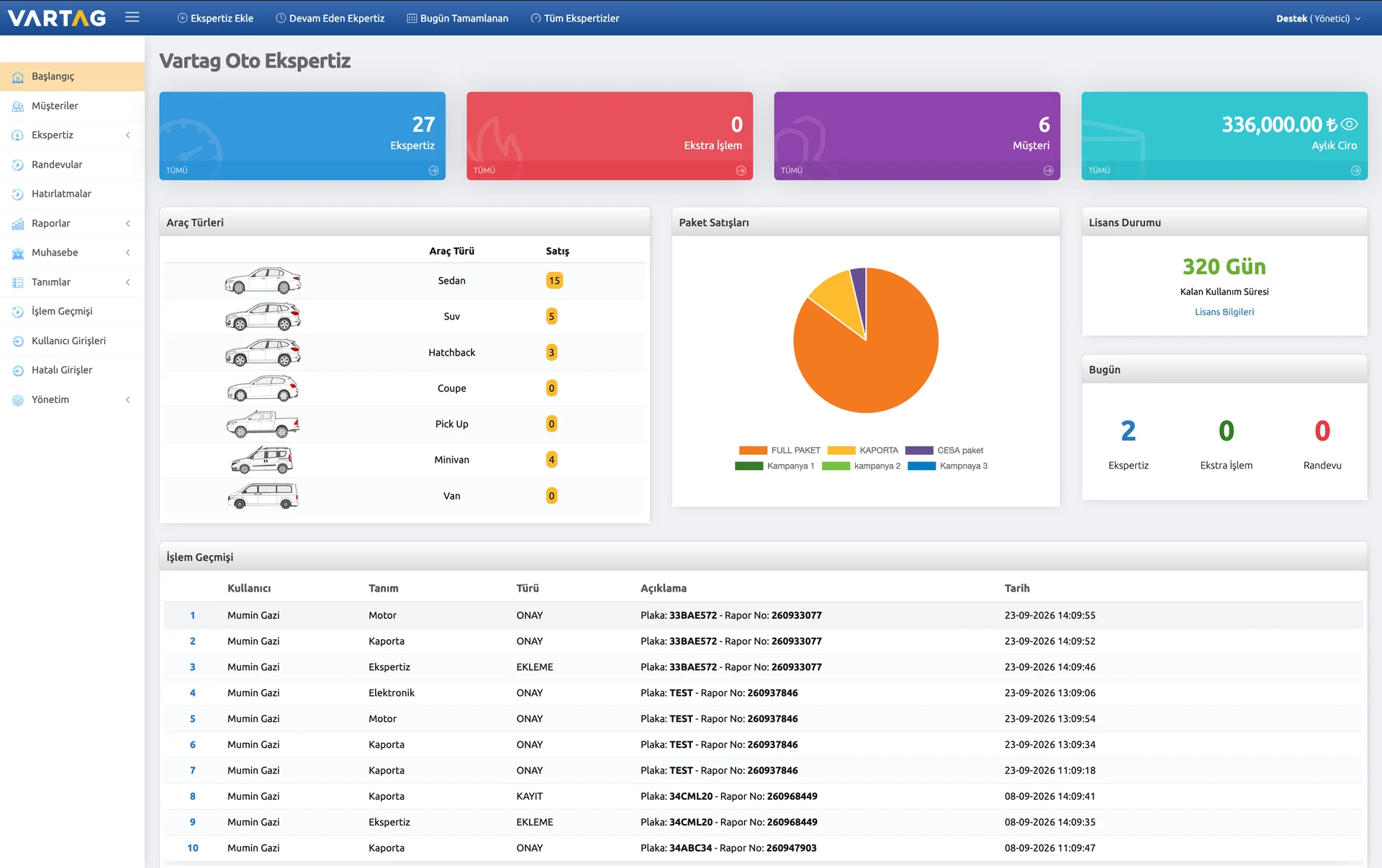
Task: Expand the Ekspertiz sidebar submenu
Action: tap(128, 135)
